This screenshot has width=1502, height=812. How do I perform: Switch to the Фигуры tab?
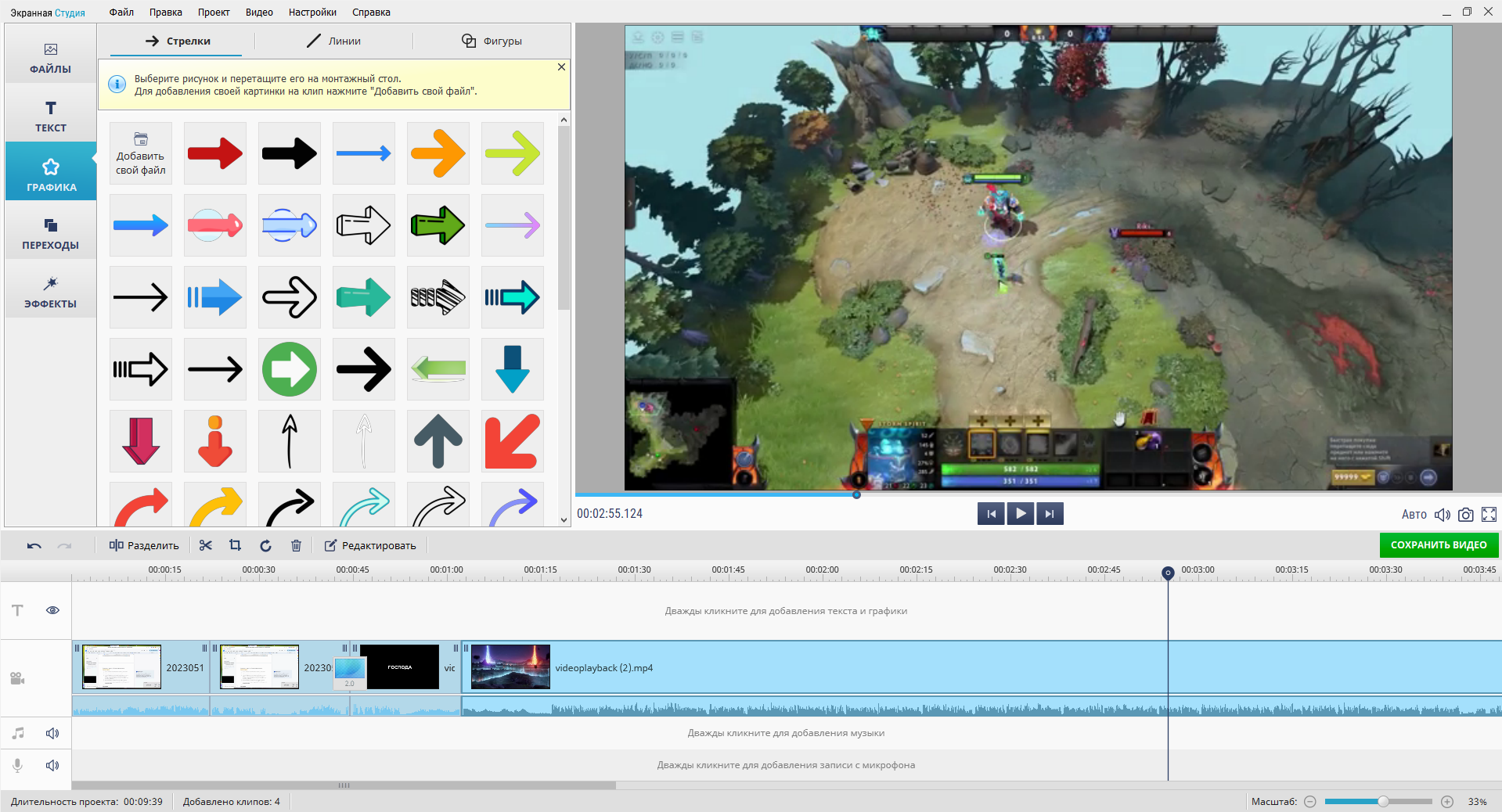(x=492, y=41)
